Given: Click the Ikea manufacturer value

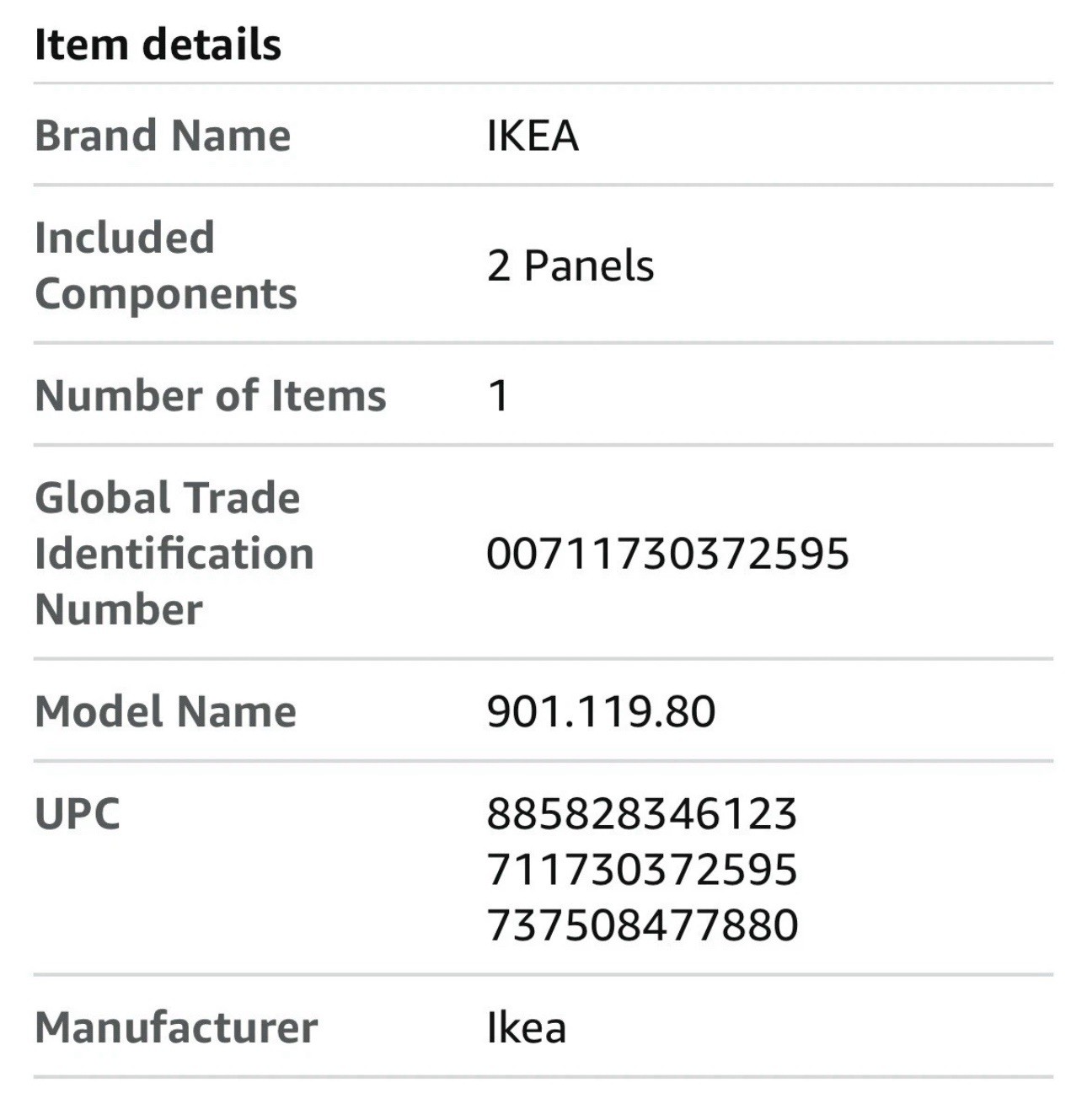Looking at the screenshot, I should 527,1027.
